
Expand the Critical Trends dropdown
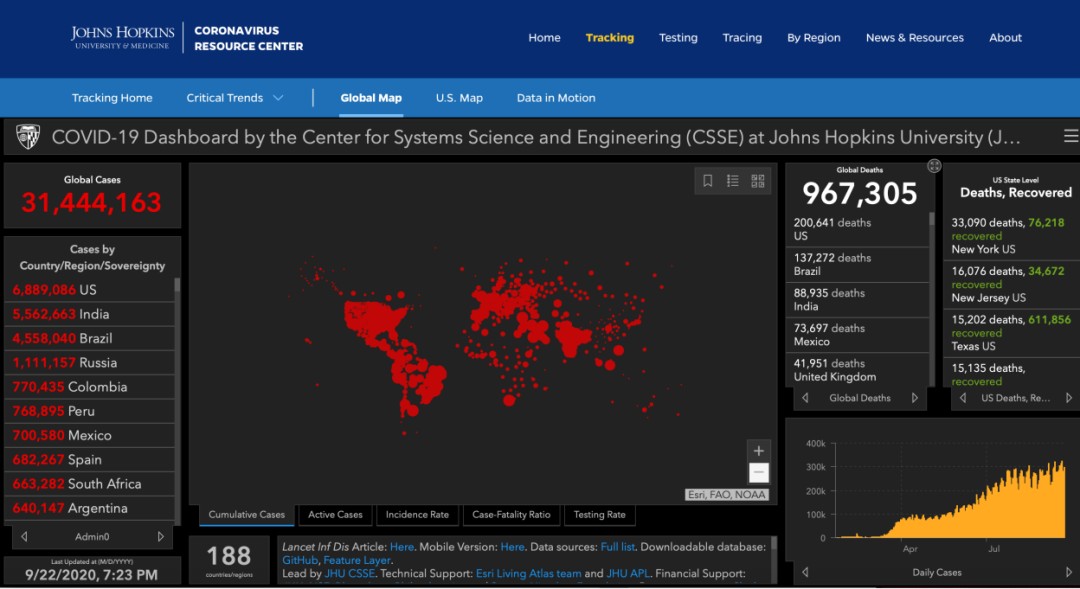coord(235,98)
